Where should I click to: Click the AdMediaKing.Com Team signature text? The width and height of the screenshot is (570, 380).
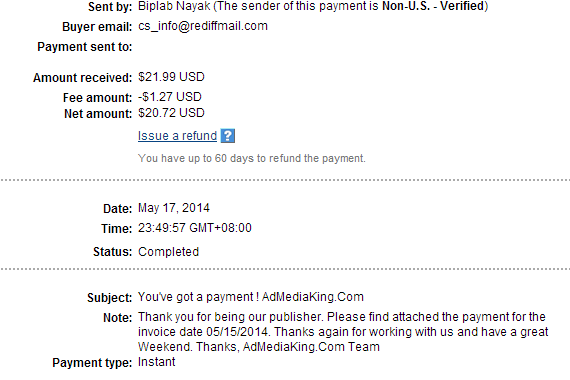coord(311,347)
